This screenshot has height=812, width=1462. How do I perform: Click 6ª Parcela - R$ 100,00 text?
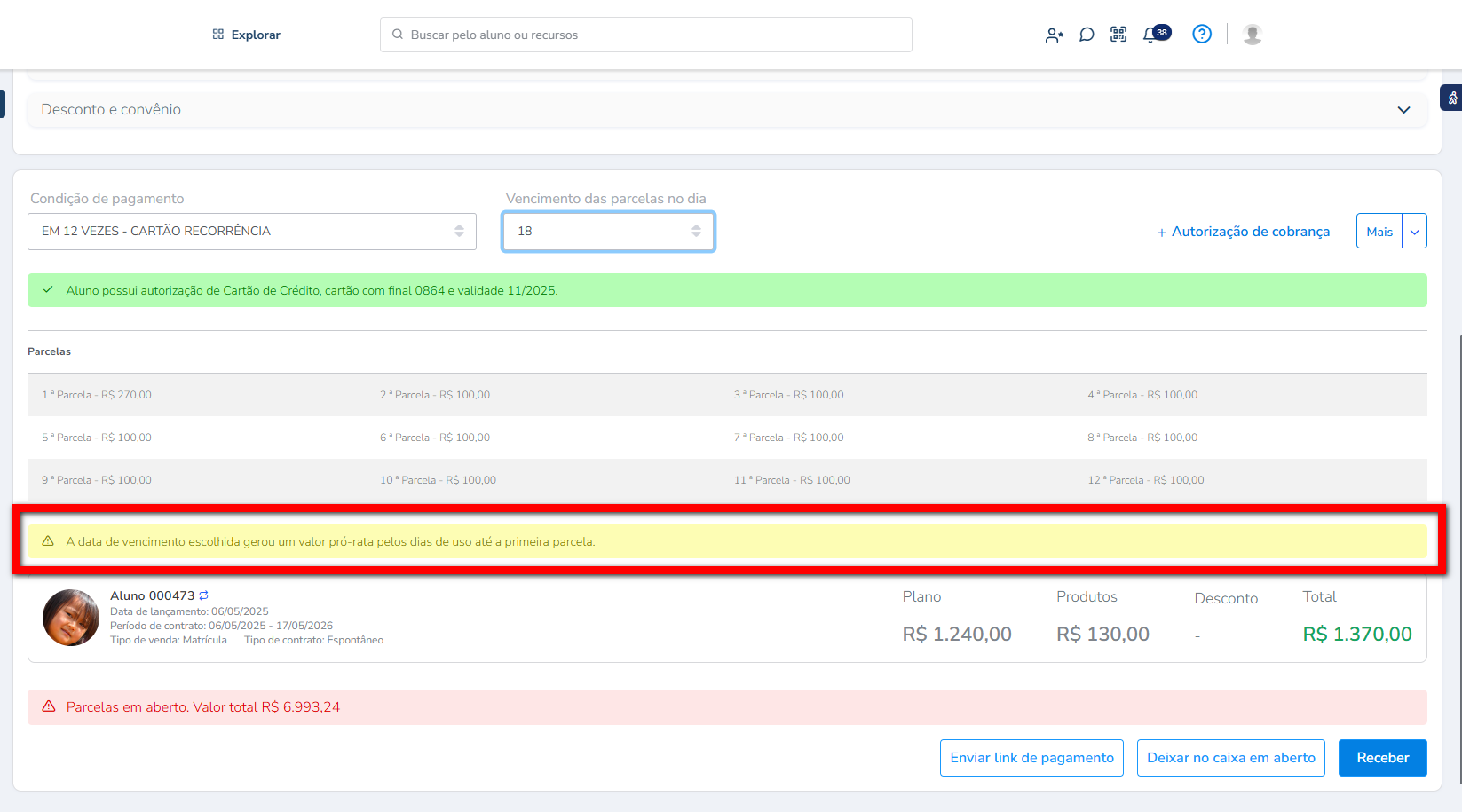[435, 438]
